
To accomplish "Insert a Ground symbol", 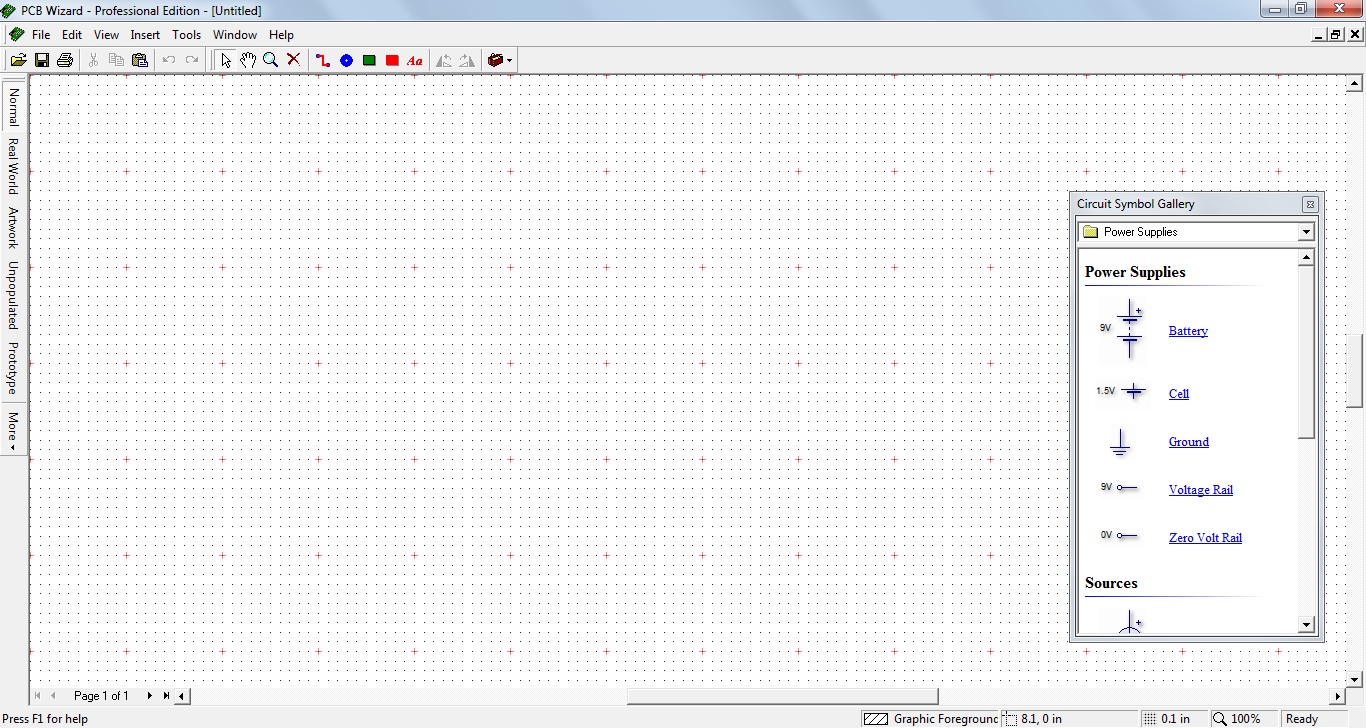I will click(x=1189, y=442).
